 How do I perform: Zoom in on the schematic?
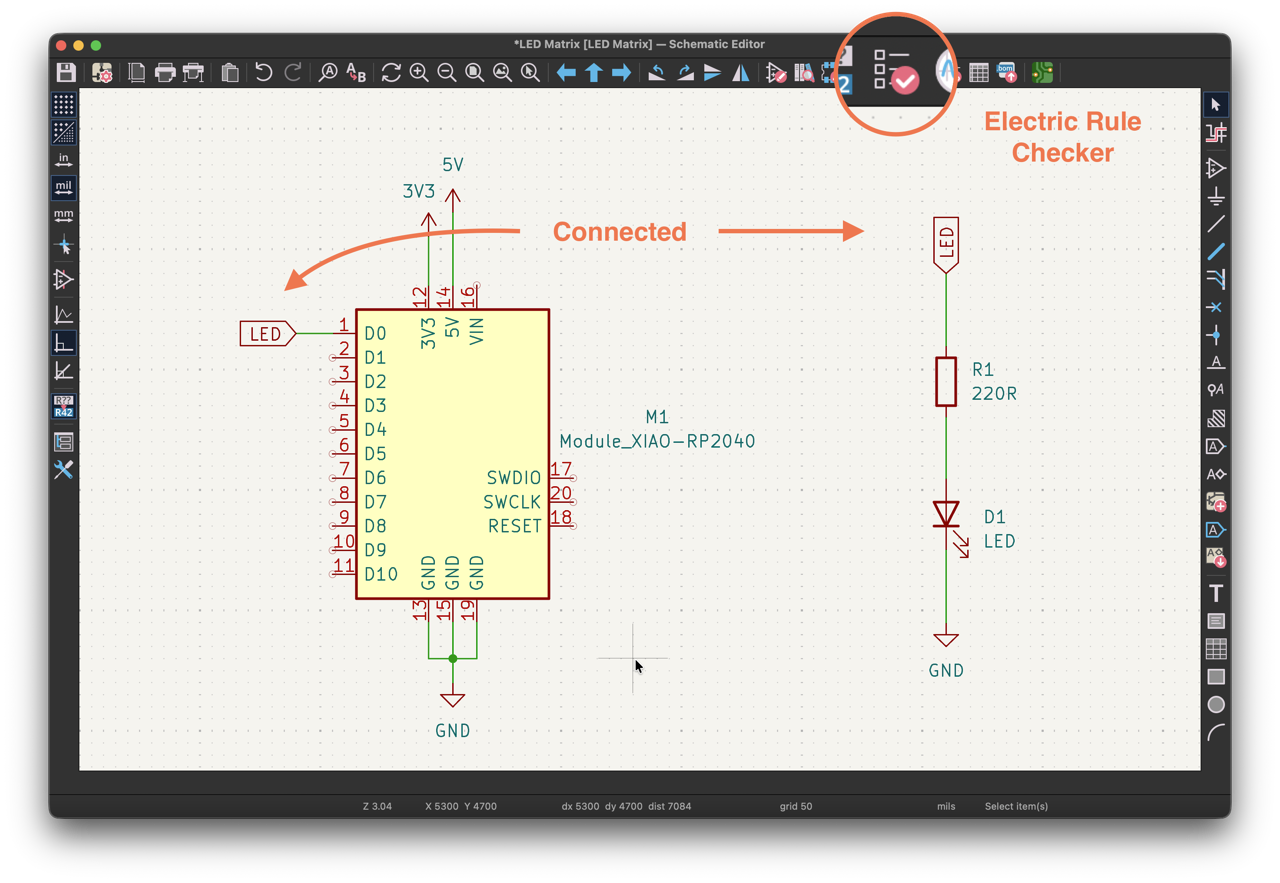point(419,72)
